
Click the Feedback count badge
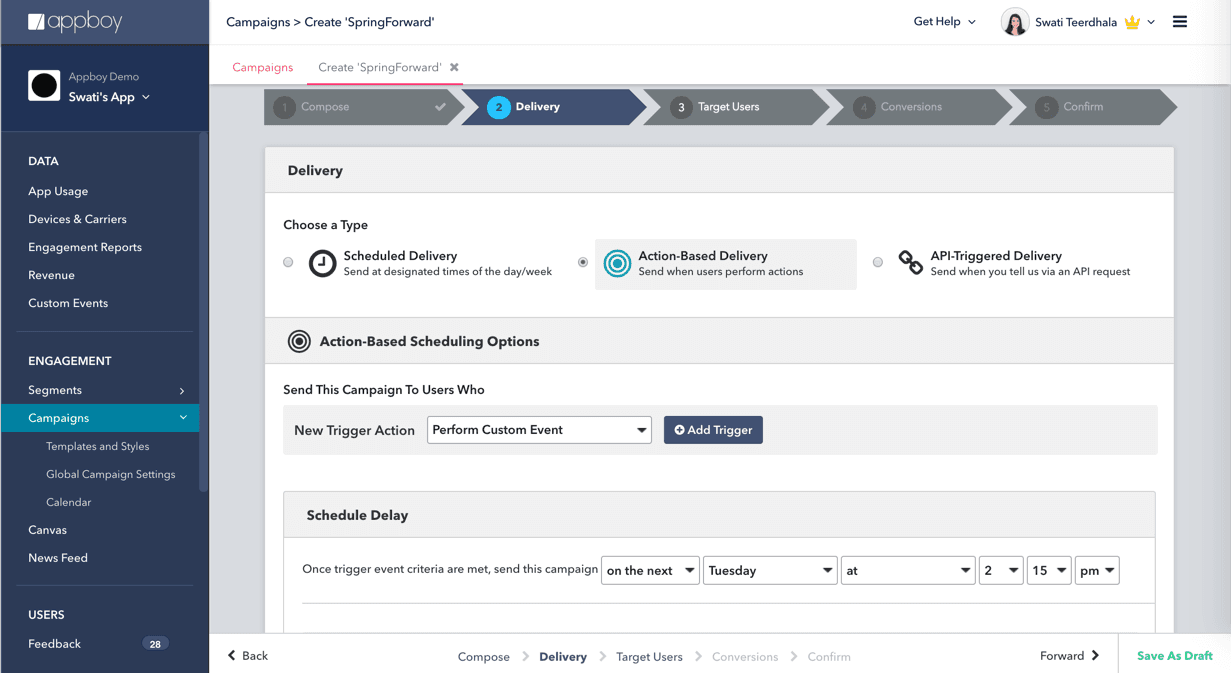pyautogui.click(x=155, y=644)
